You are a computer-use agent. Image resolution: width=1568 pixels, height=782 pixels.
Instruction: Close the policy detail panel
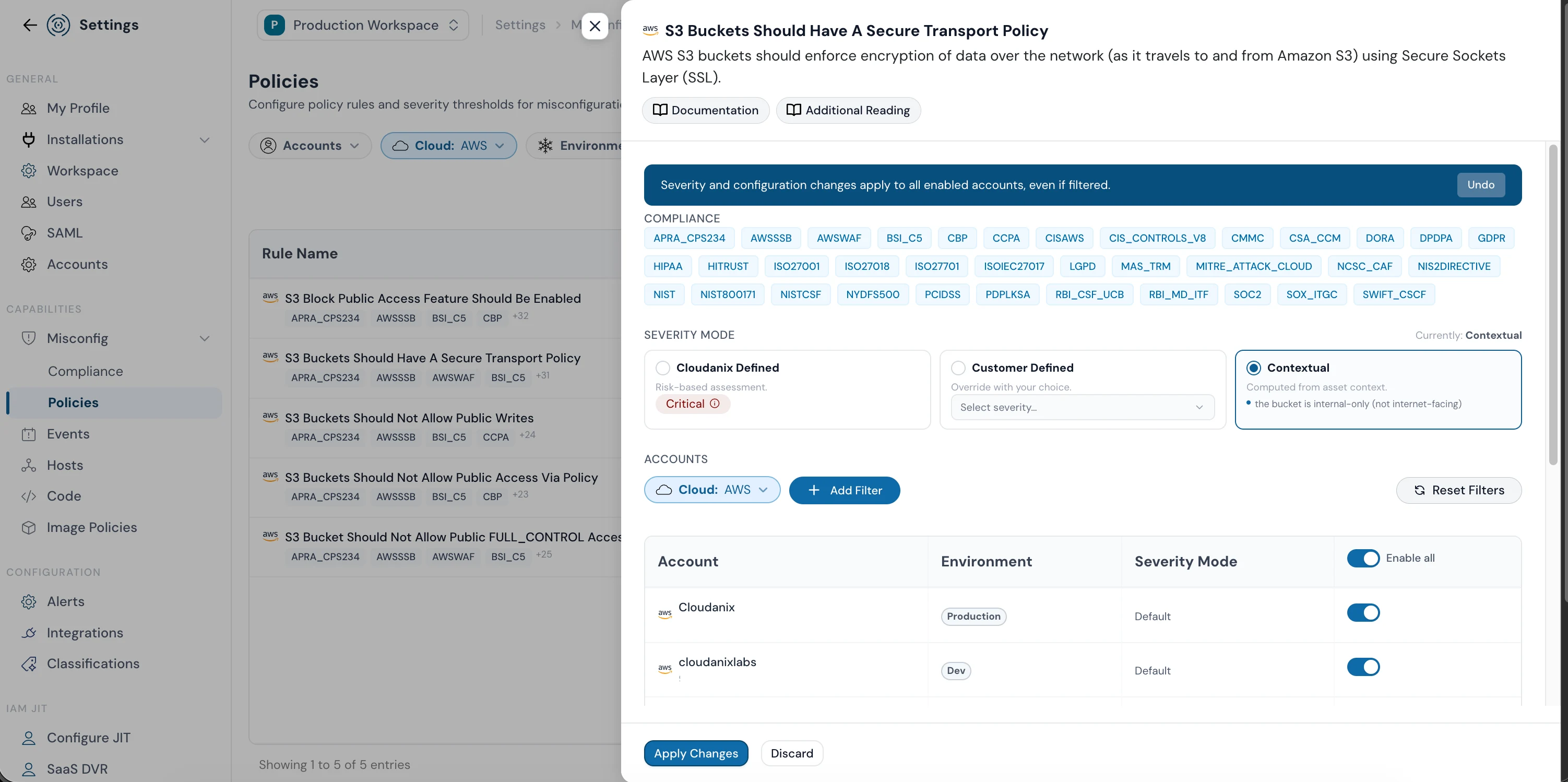pyautogui.click(x=595, y=26)
